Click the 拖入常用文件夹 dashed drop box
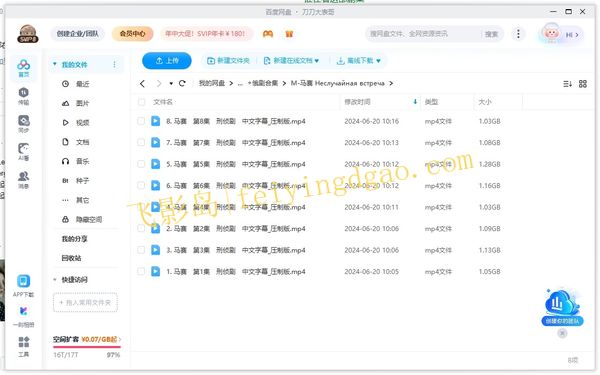The height and width of the screenshot is (375, 600). pyautogui.click(x=85, y=303)
